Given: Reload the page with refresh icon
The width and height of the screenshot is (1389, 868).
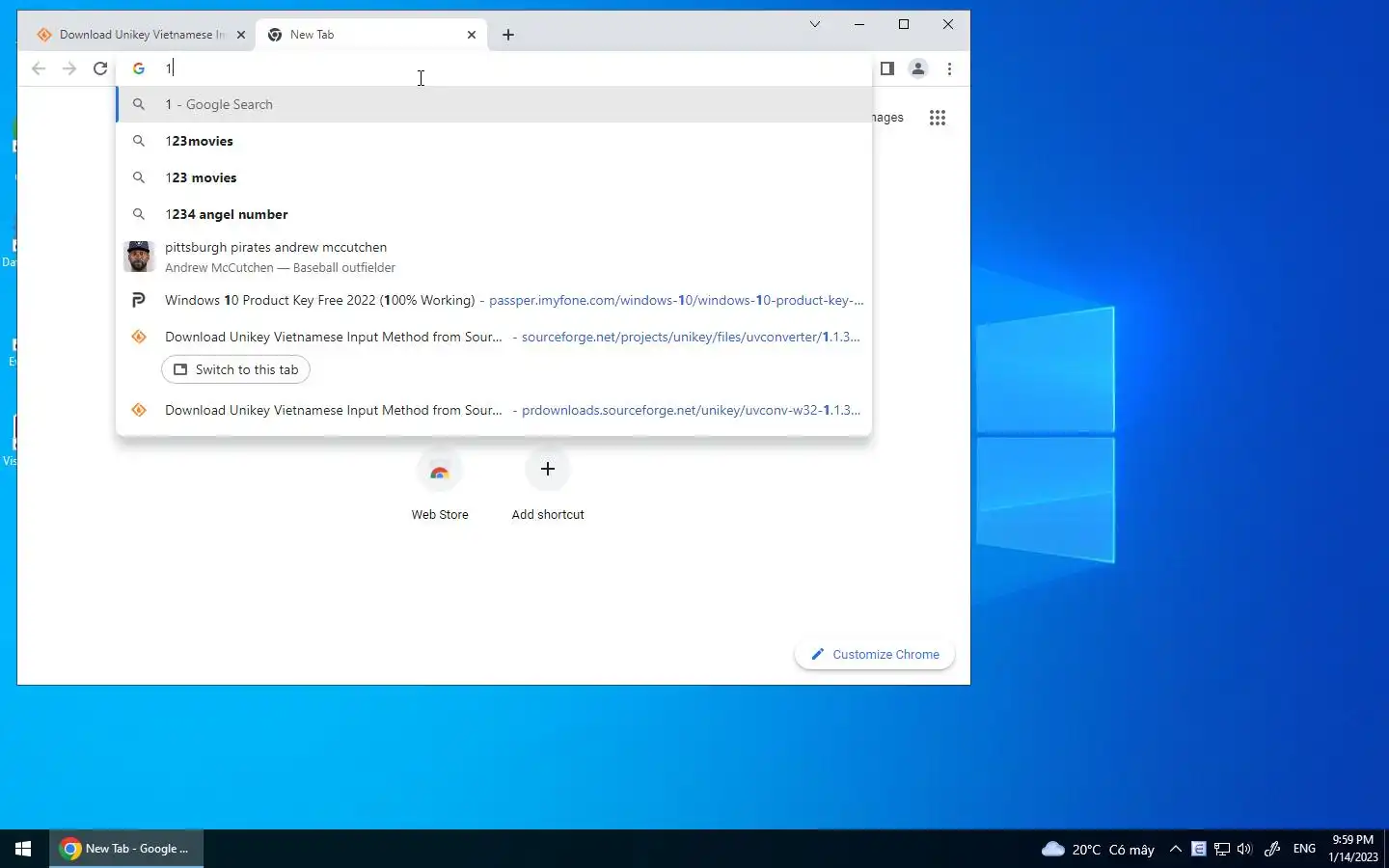Looking at the screenshot, I should point(100,68).
